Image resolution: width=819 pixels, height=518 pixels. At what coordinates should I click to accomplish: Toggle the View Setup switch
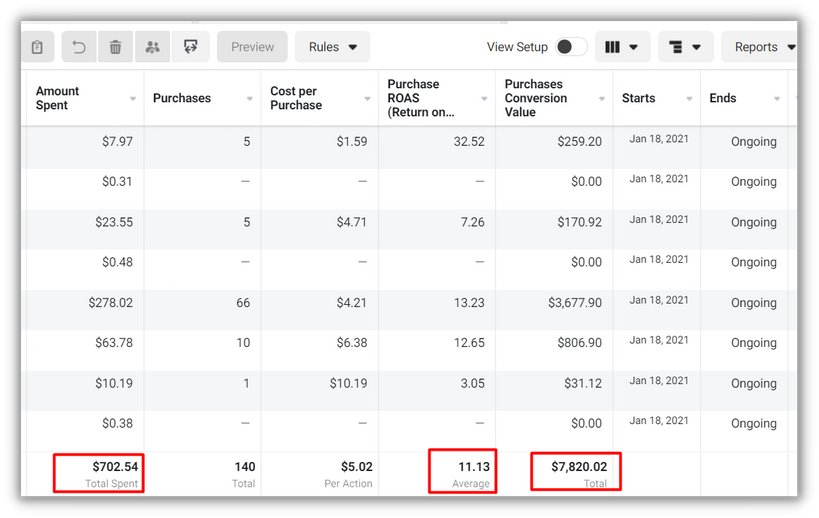[571, 47]
